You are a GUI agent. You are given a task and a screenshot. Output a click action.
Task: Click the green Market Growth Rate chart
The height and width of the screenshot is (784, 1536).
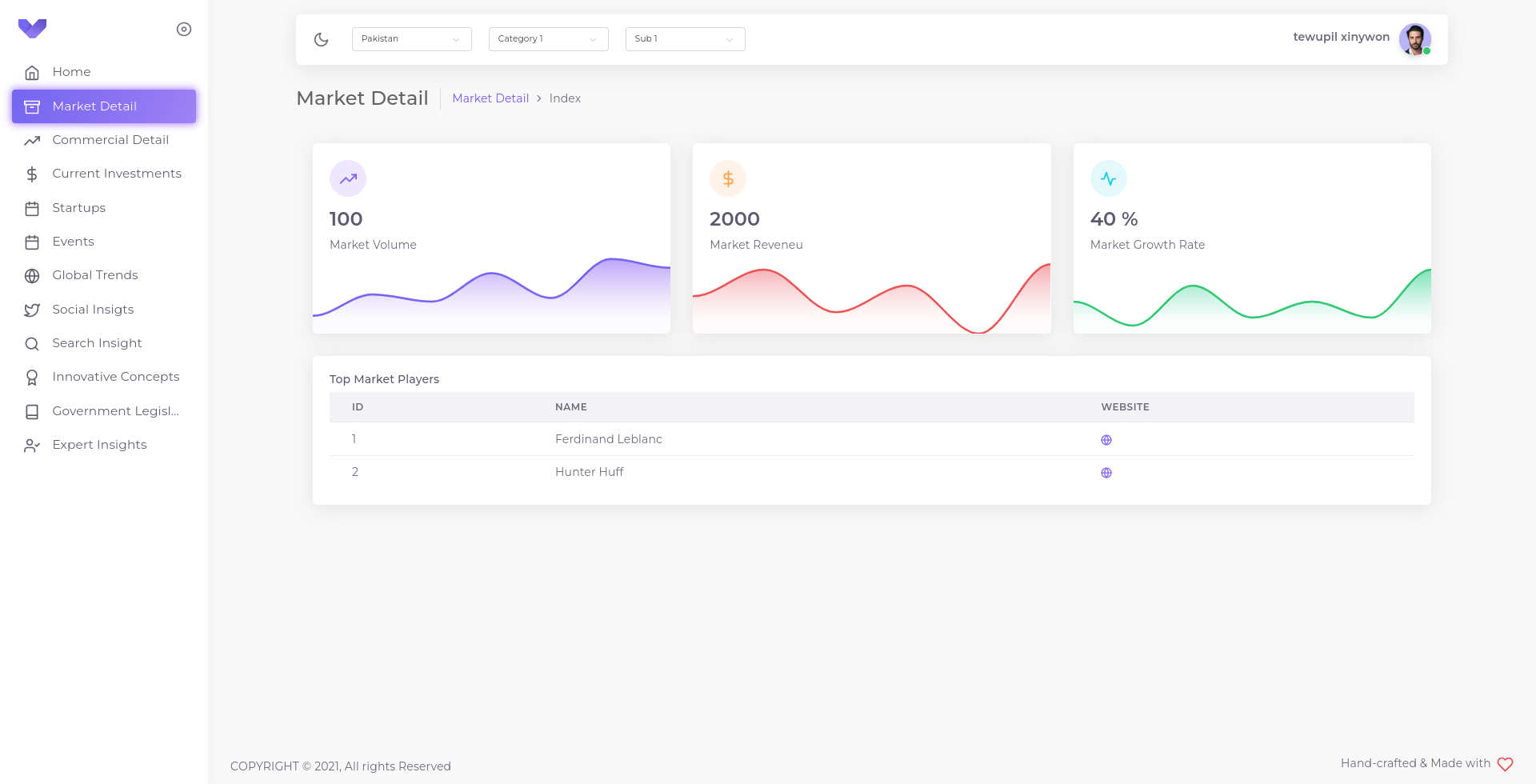point(1252,301)
